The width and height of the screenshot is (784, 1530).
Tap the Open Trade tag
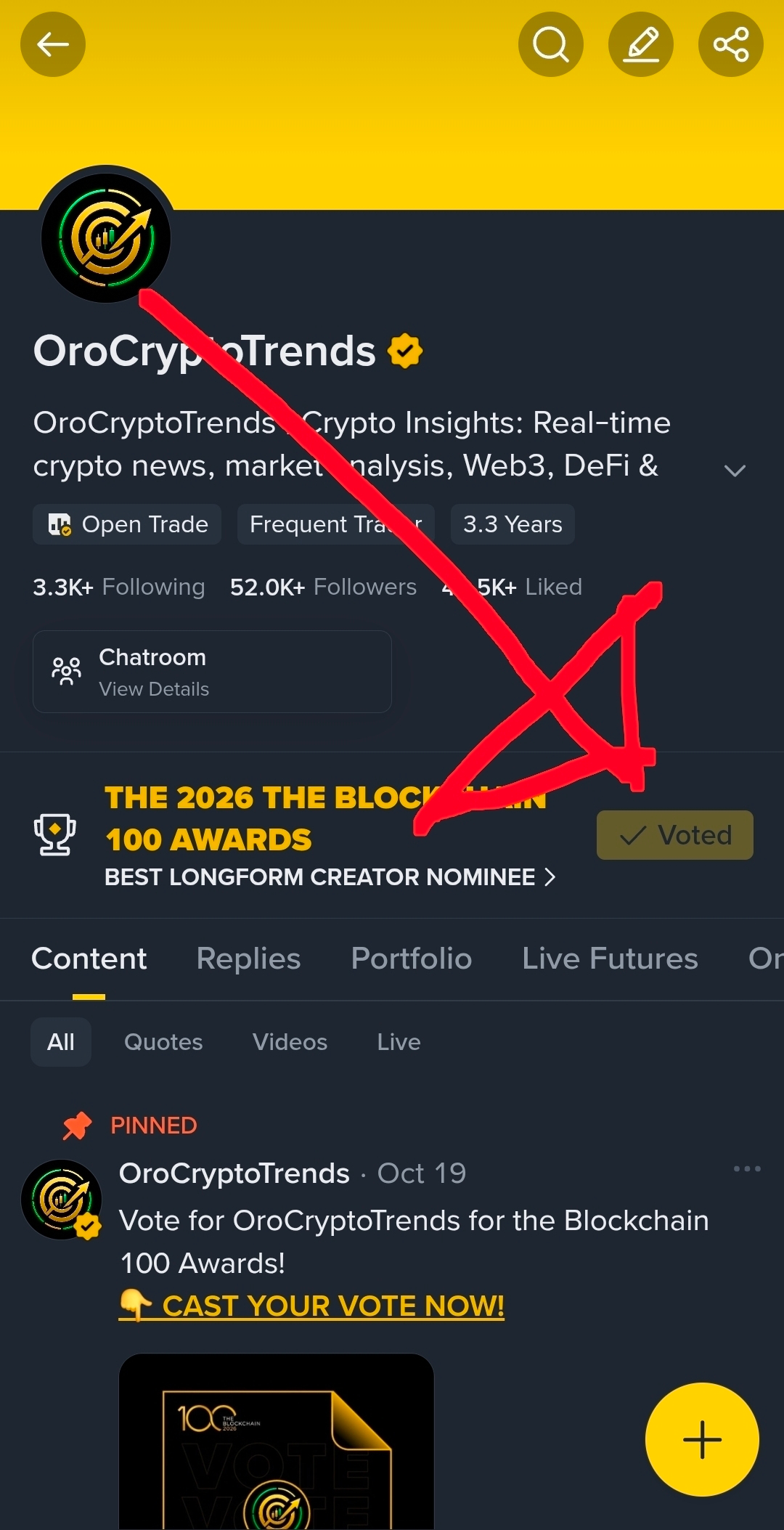pyautogui.click(x=127, y=524)
